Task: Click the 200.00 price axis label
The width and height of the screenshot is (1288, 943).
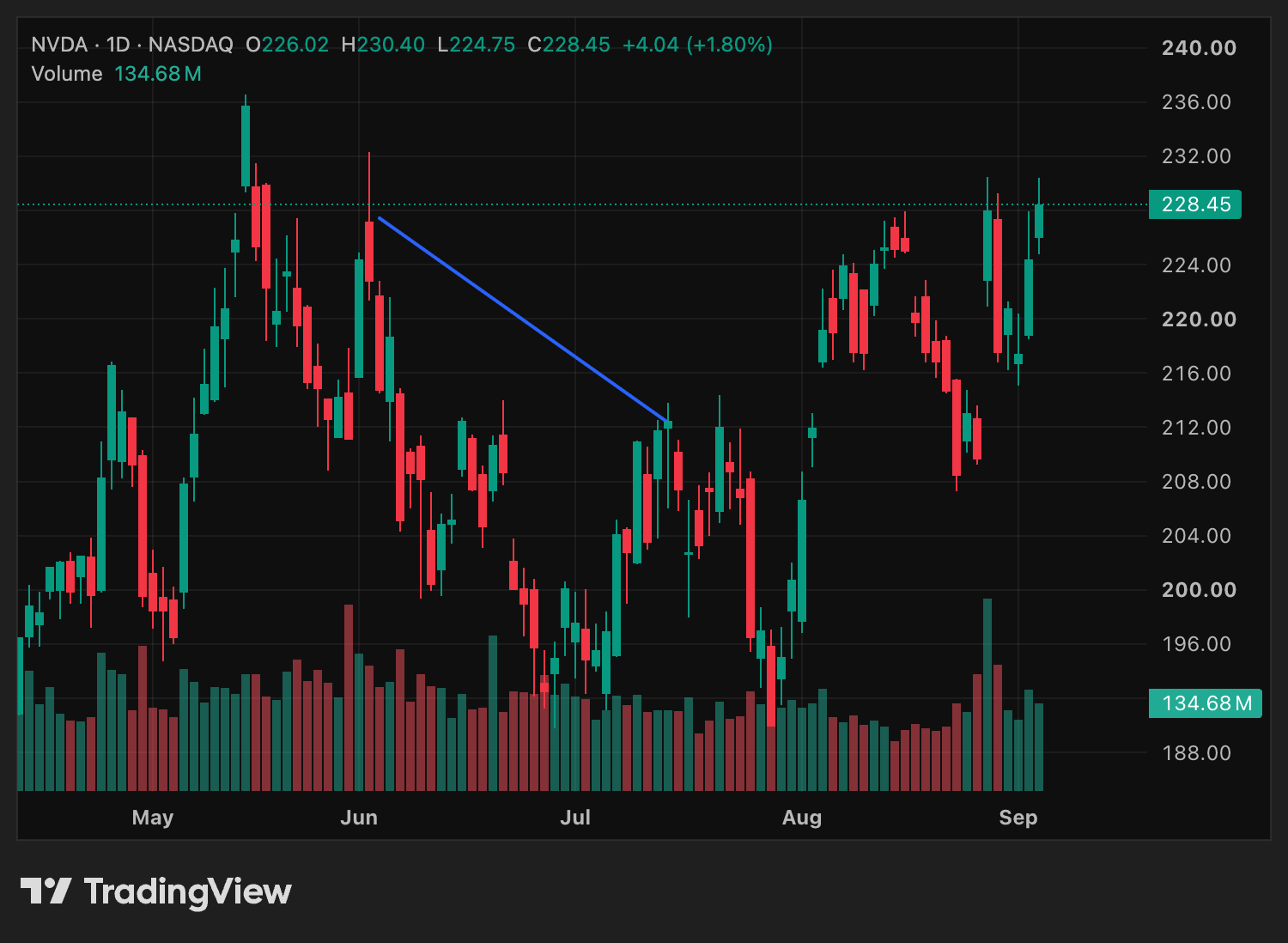Action: (x=1199, y=590)
